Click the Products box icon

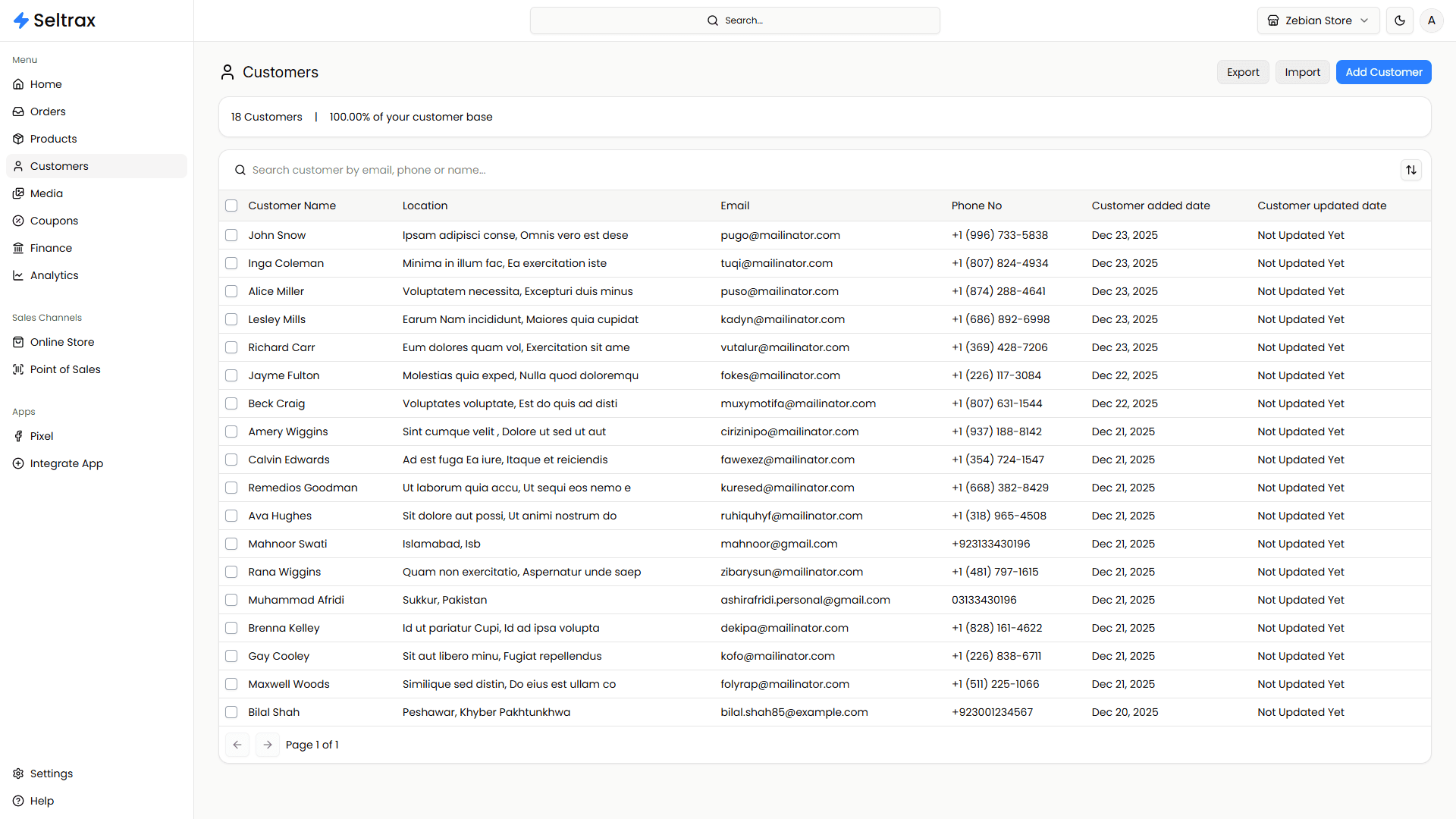[x=18, y=139]
